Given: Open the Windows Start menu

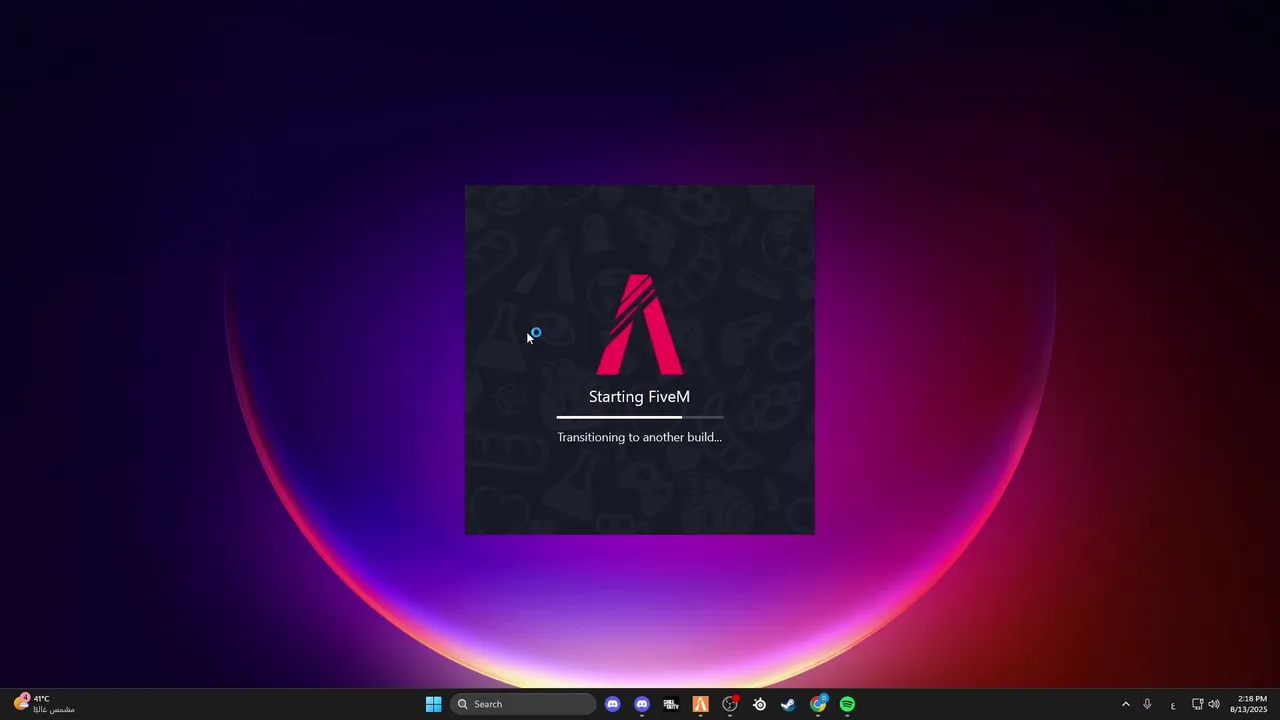Looking at the screenshot, I should [434, 704].
